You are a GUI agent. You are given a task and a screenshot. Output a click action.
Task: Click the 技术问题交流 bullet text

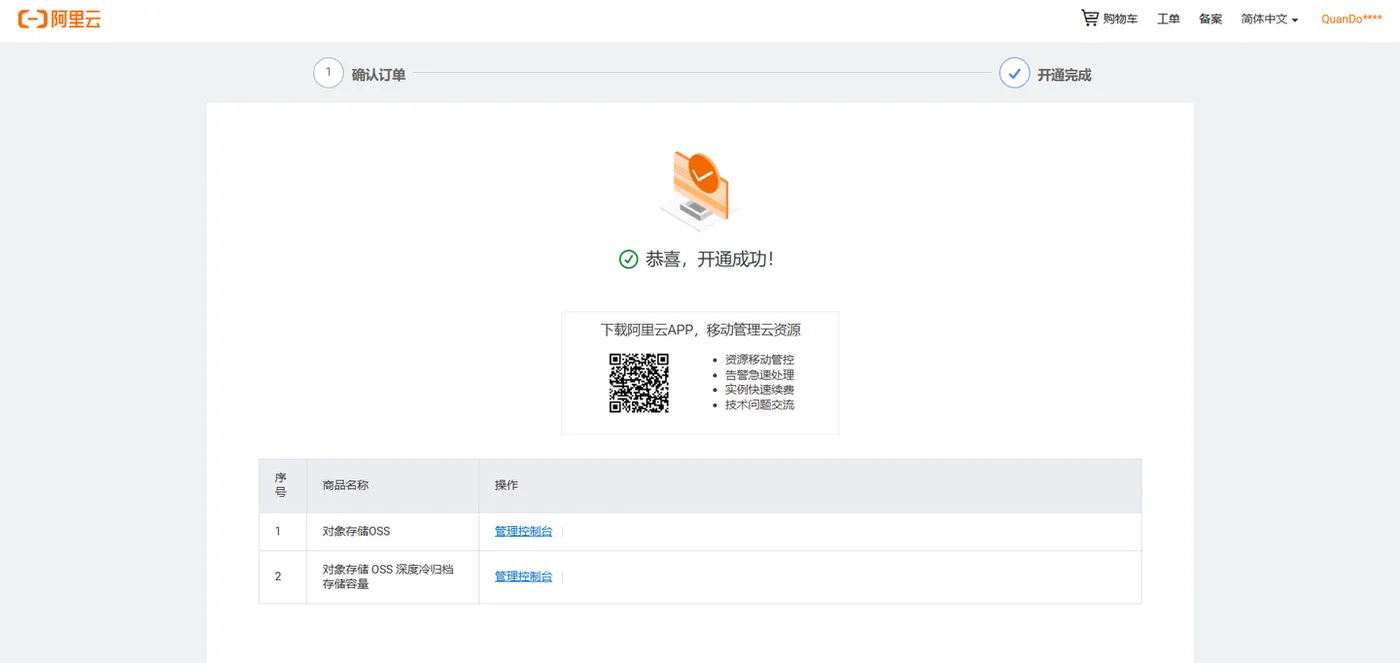[760, 405]
